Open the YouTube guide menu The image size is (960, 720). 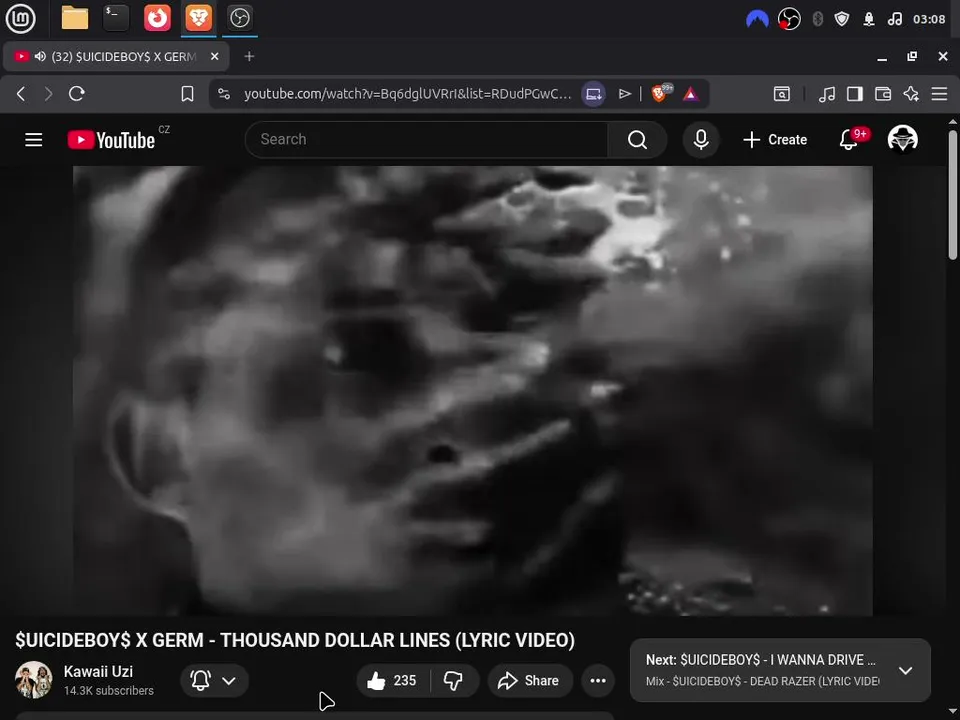(34, 140)
